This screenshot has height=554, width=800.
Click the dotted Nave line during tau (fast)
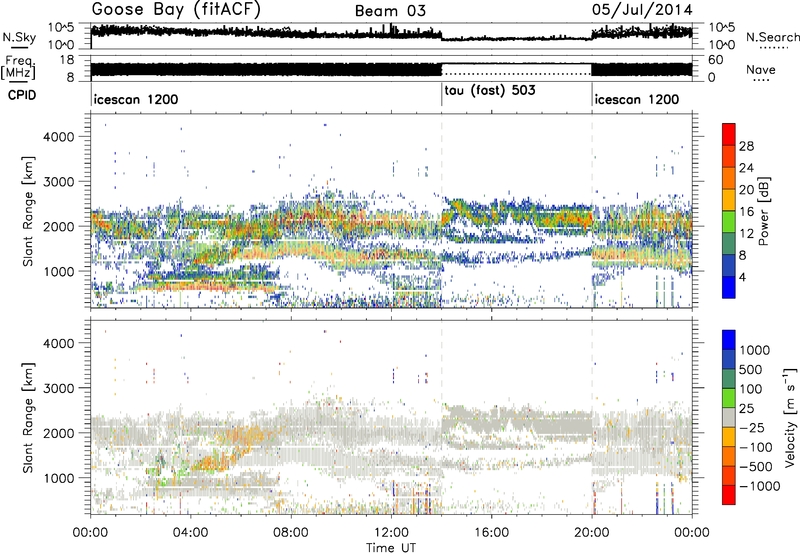click(x=516, y=74)
